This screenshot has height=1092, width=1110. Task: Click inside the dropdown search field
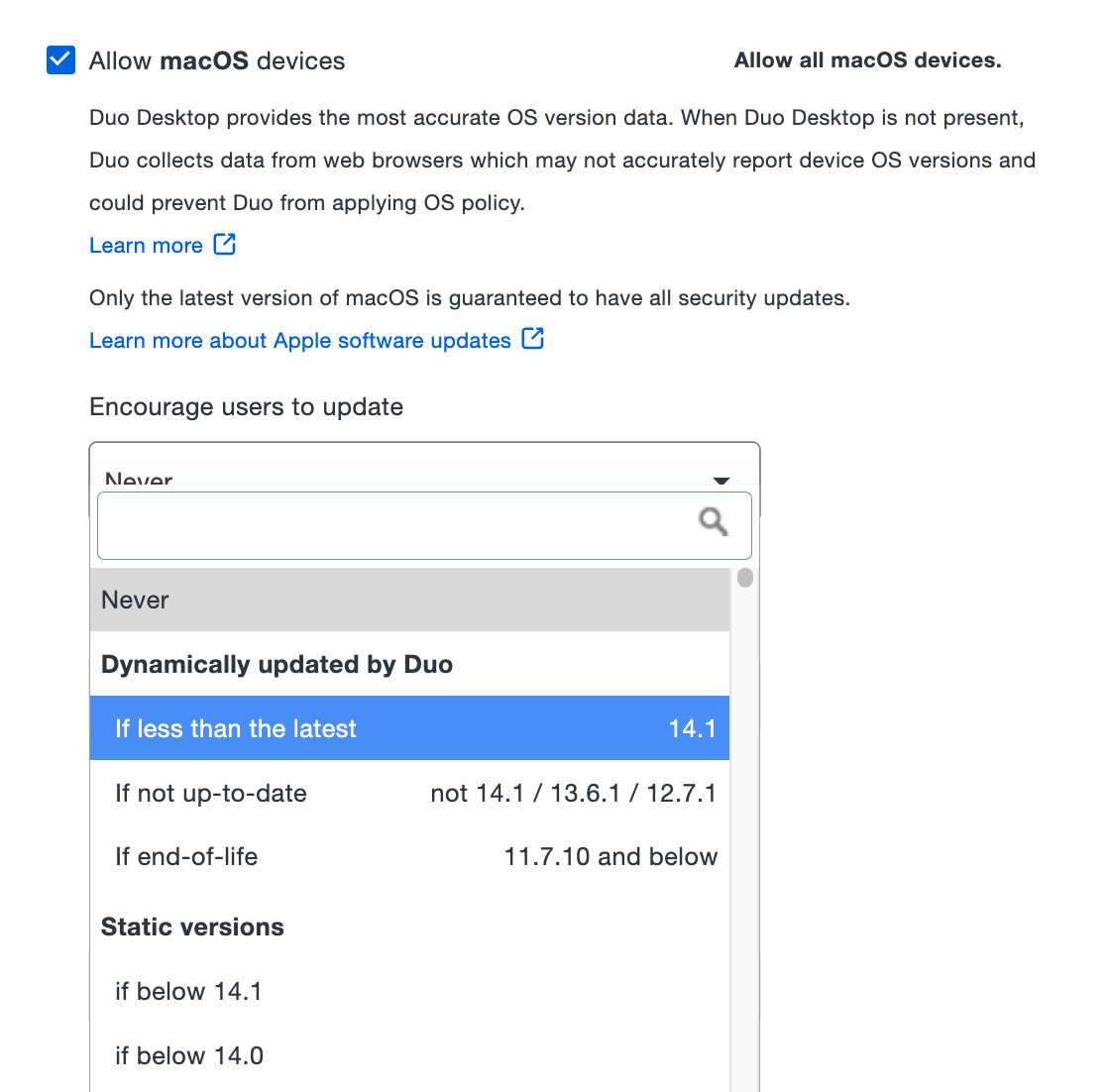pos(396,524)
